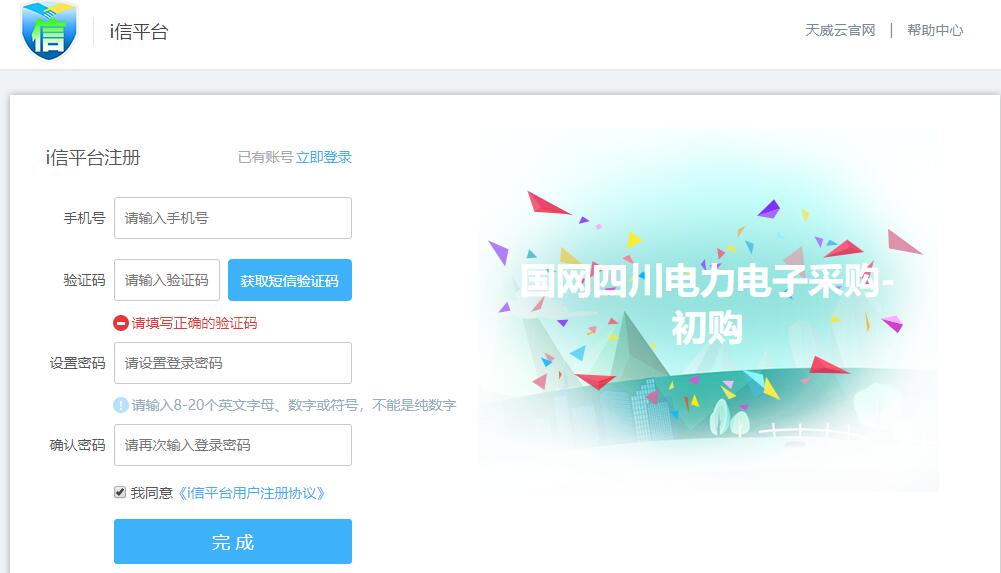Focus the 请输入手机号 input field
Image resolution: width=1001 pixels, height=573 pixels.
233,218
